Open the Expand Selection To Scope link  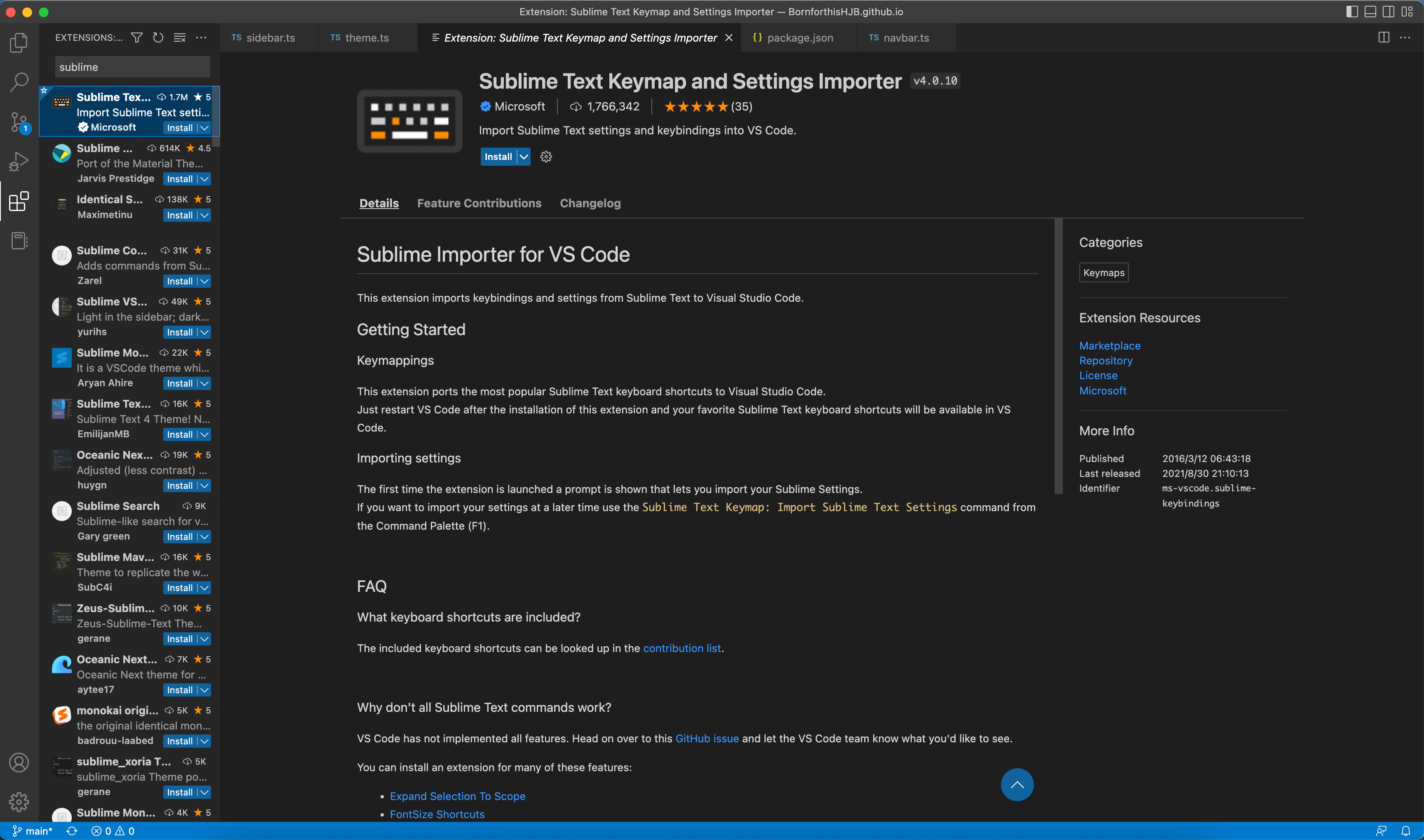pos(458,796)
